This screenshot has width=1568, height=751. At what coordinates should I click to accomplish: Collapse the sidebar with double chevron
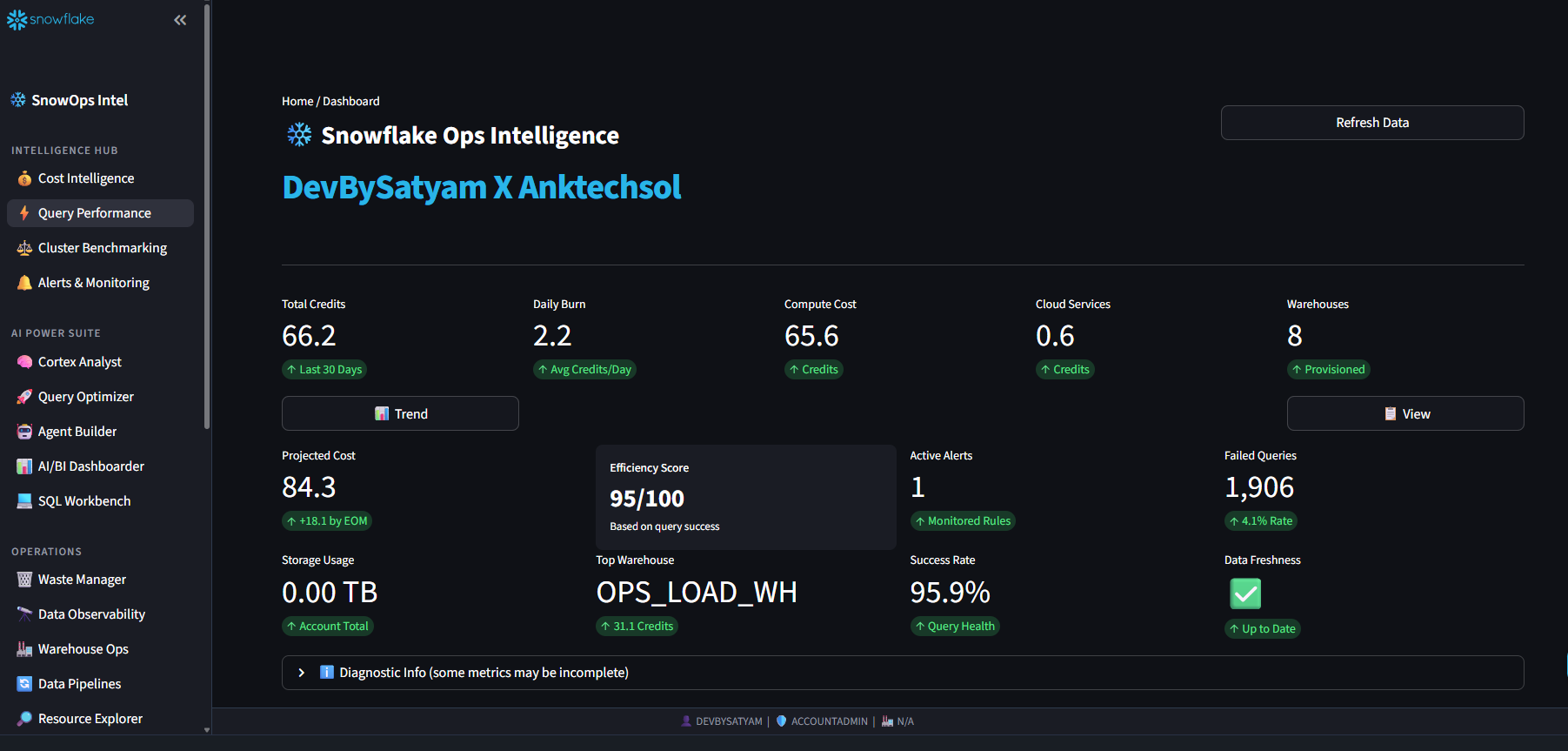(x=180, y=20)
